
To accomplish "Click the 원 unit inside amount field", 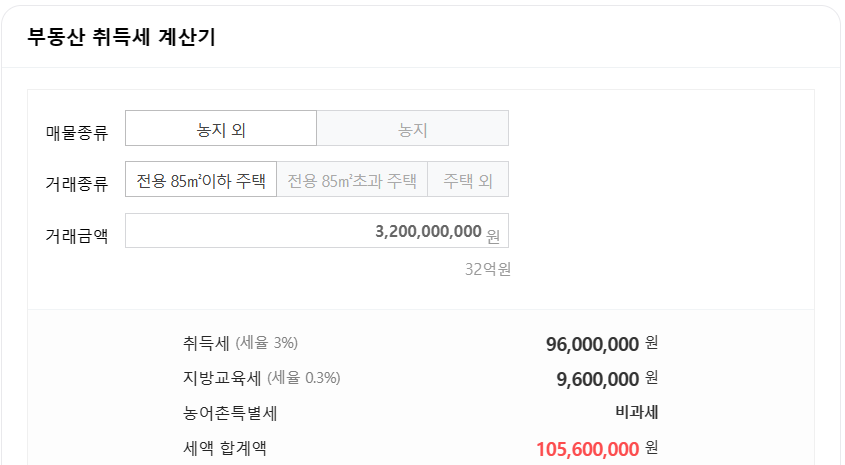I will point(493,235).
